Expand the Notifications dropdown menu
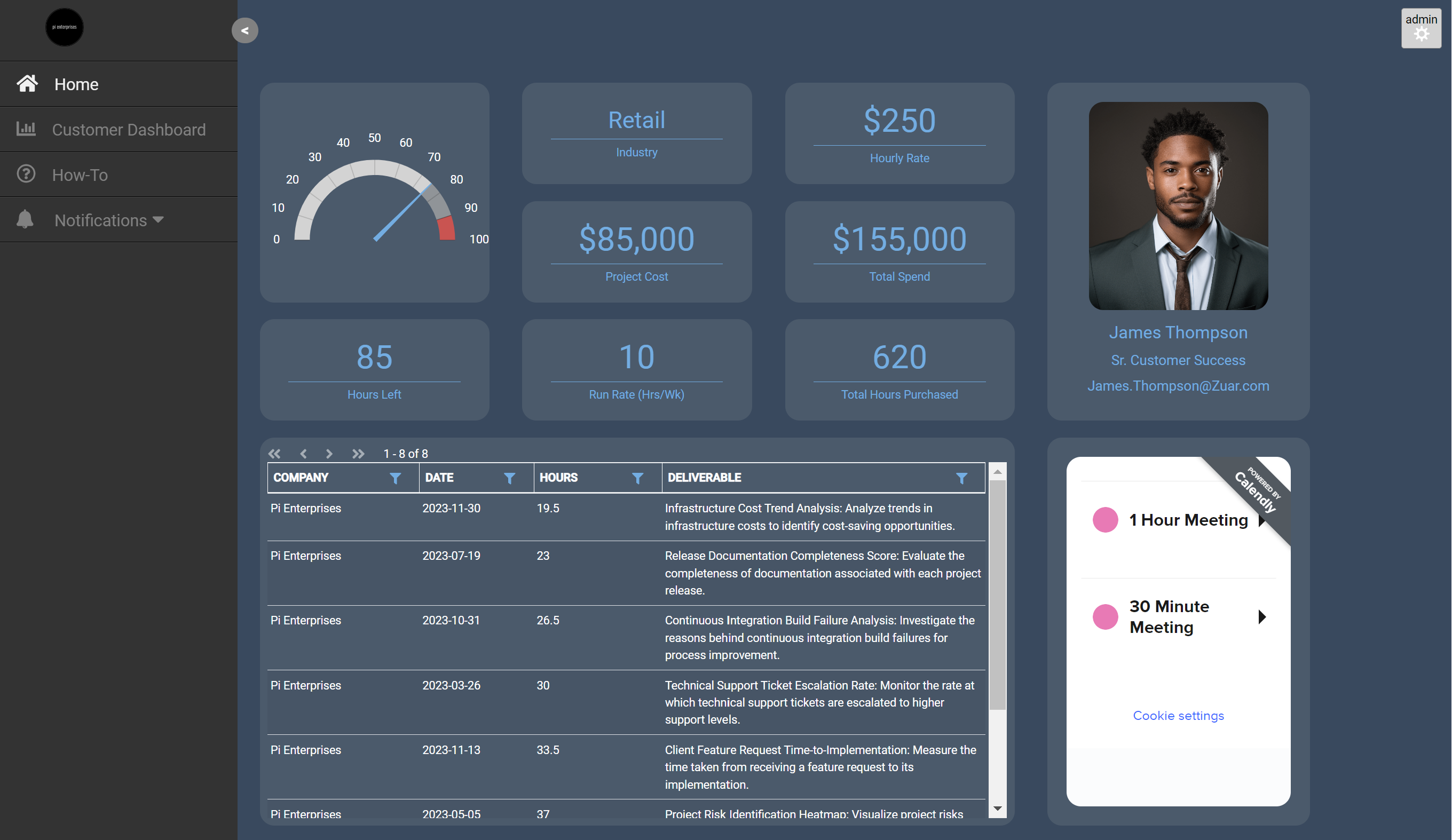Viewport: 1452px width, 840px height. [x=109, y=220]
